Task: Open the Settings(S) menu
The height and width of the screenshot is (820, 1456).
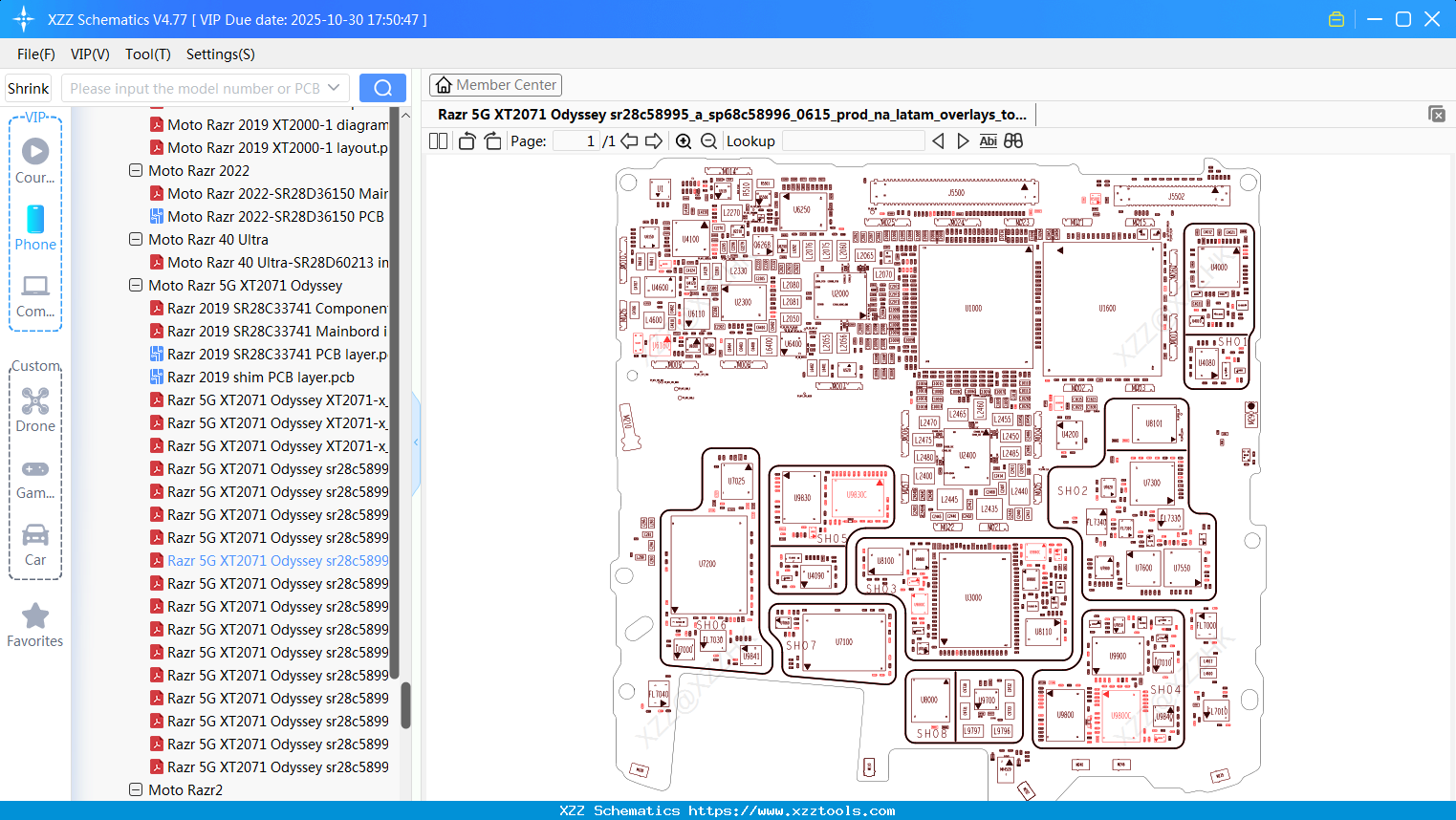Action: tap(221, 54)
